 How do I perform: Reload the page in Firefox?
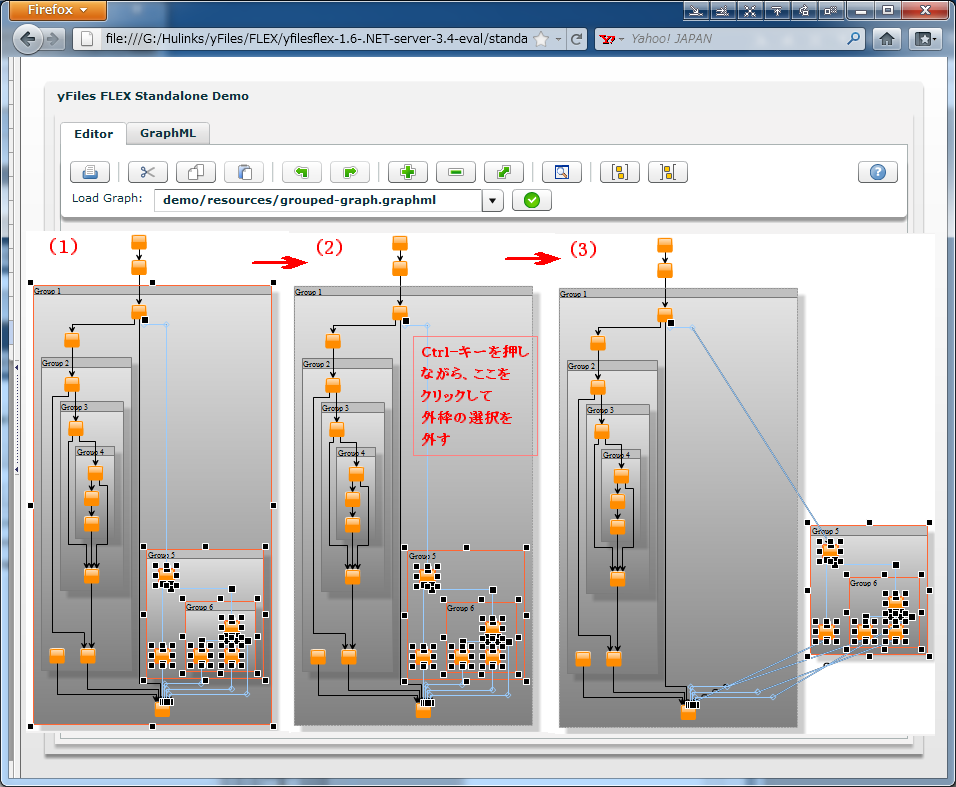576,39
